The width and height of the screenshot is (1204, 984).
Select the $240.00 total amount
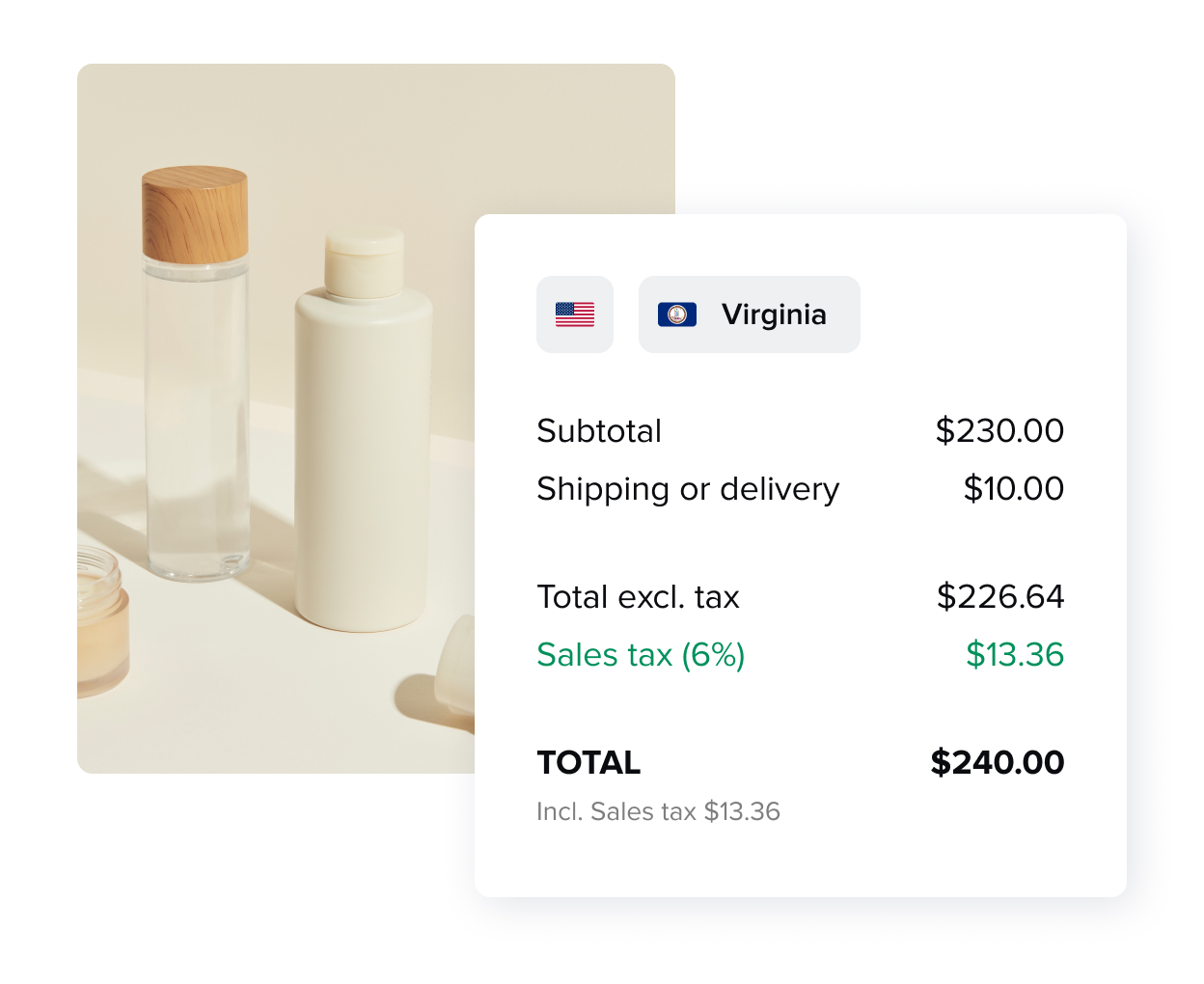pos(997,763)
